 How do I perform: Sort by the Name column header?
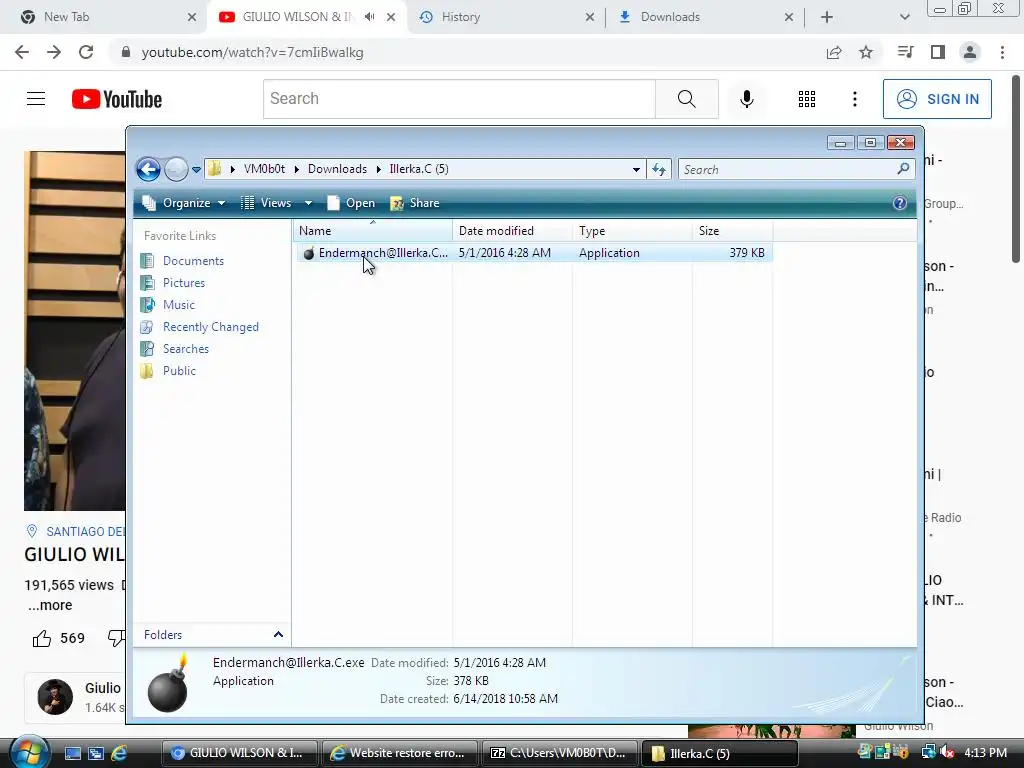pyautogui.click(x=372, y=231)
